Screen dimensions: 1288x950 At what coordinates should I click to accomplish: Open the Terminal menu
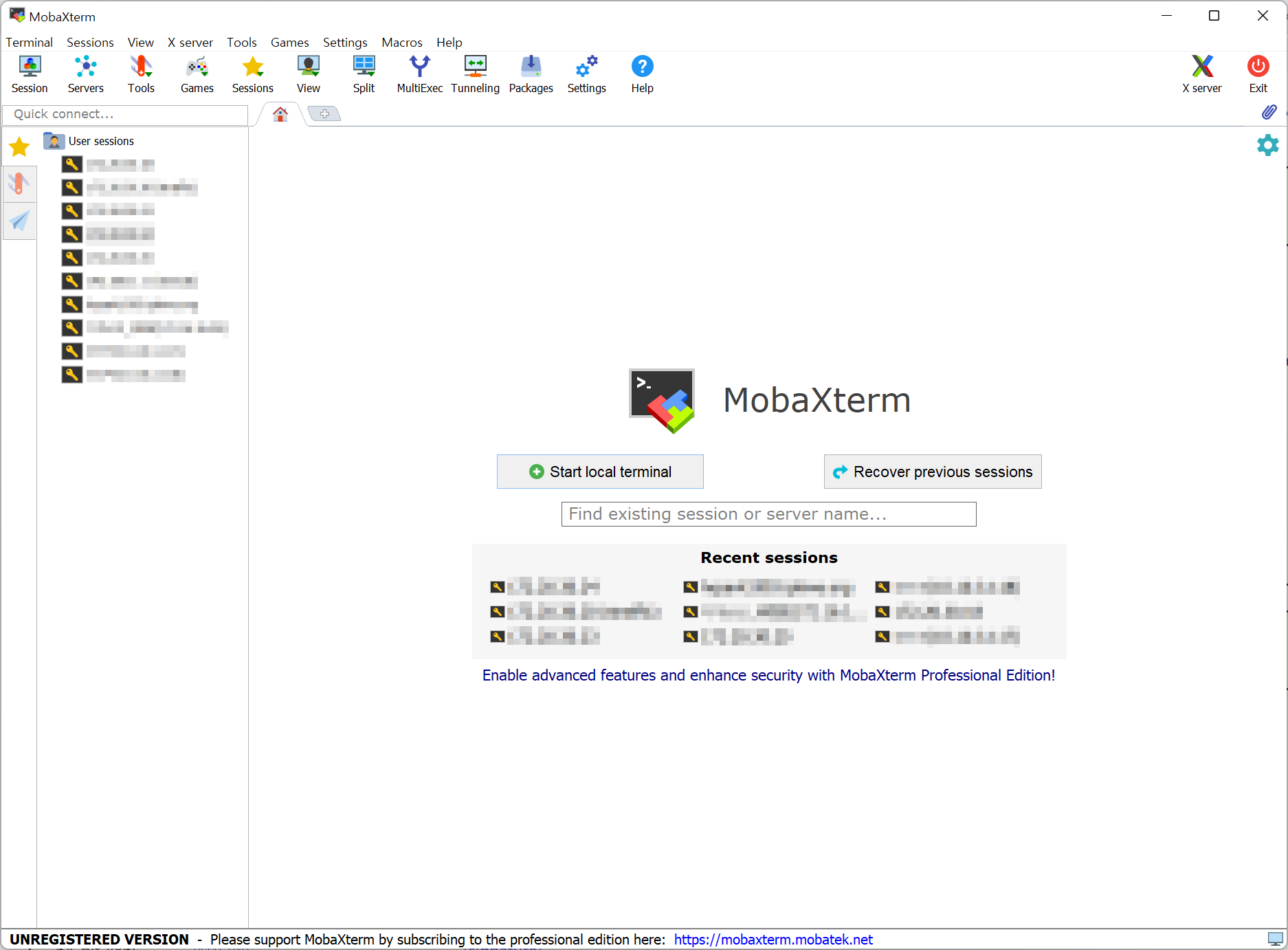tap(30, 43)
